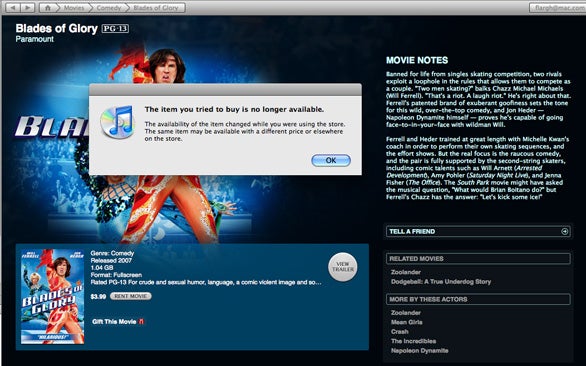Open the Movies breadcrumb
Image resolution: width=586 pixels, height=366 pixels.
[74, 7]
